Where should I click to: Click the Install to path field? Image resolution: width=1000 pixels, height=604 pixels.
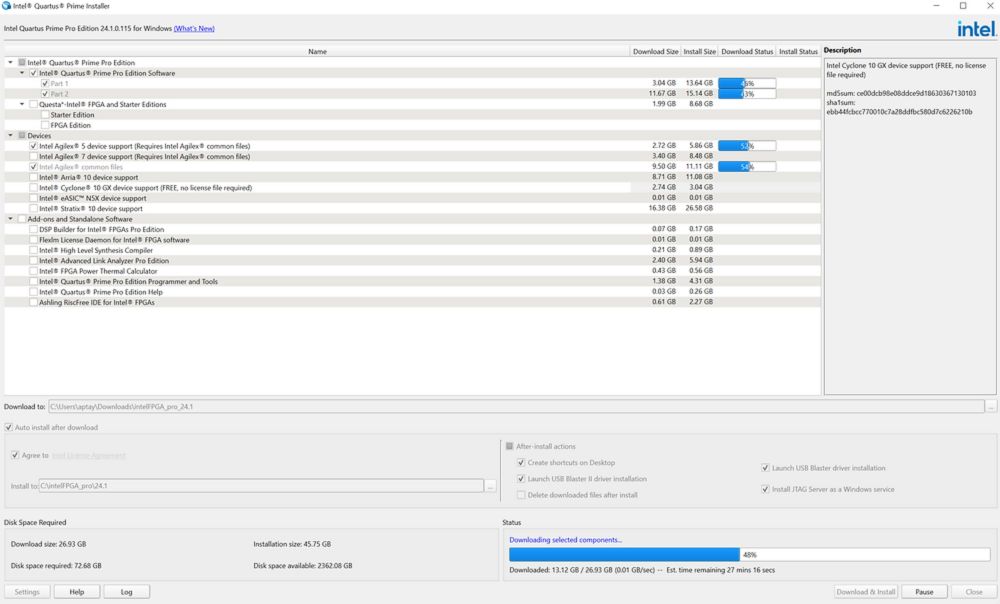(x=261, y=486)
